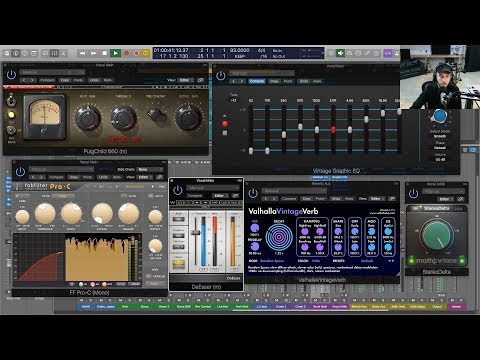Click Copy in the ValhallaVintageVerb header

[x=307, y=198]
